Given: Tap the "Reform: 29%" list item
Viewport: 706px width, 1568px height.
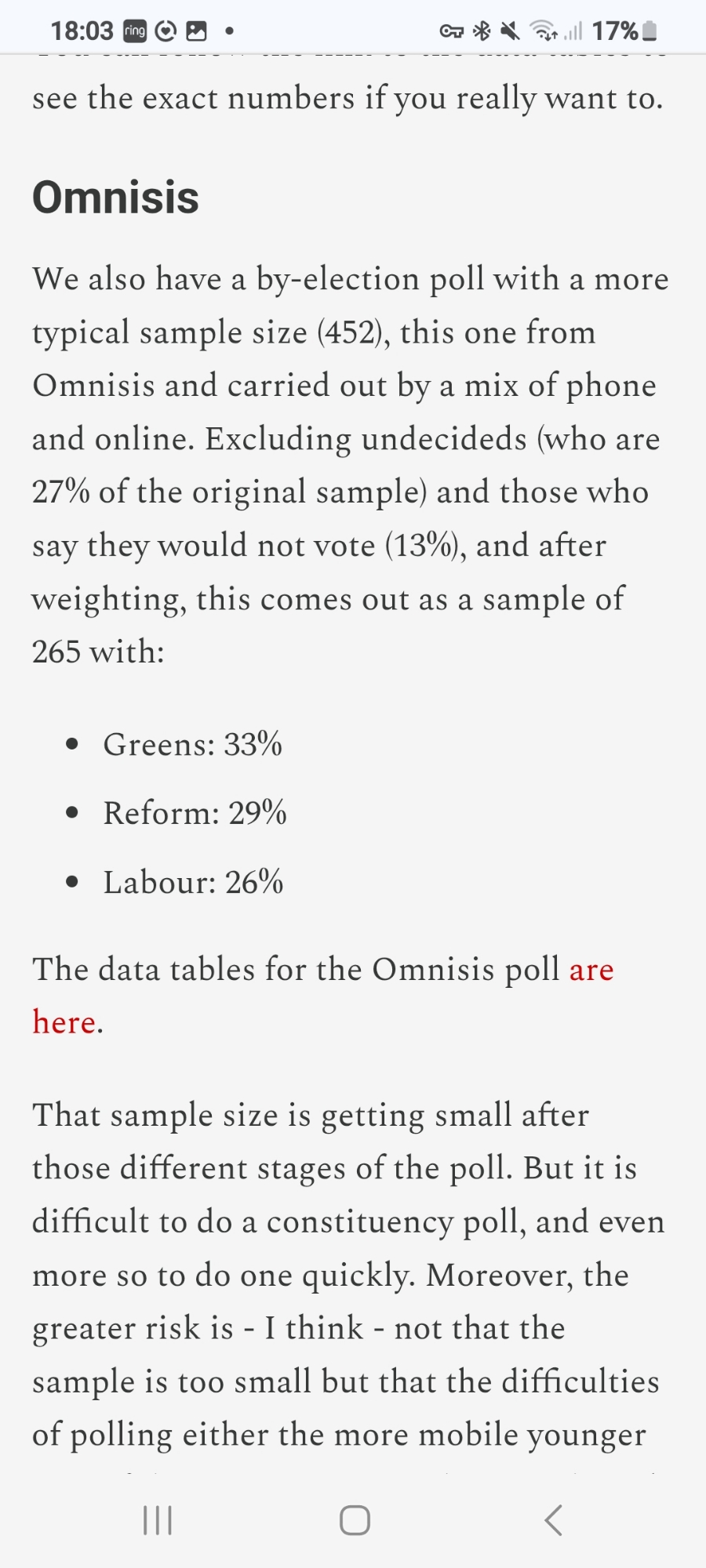Looking at the screenshot, I should (x=195, y=813).
